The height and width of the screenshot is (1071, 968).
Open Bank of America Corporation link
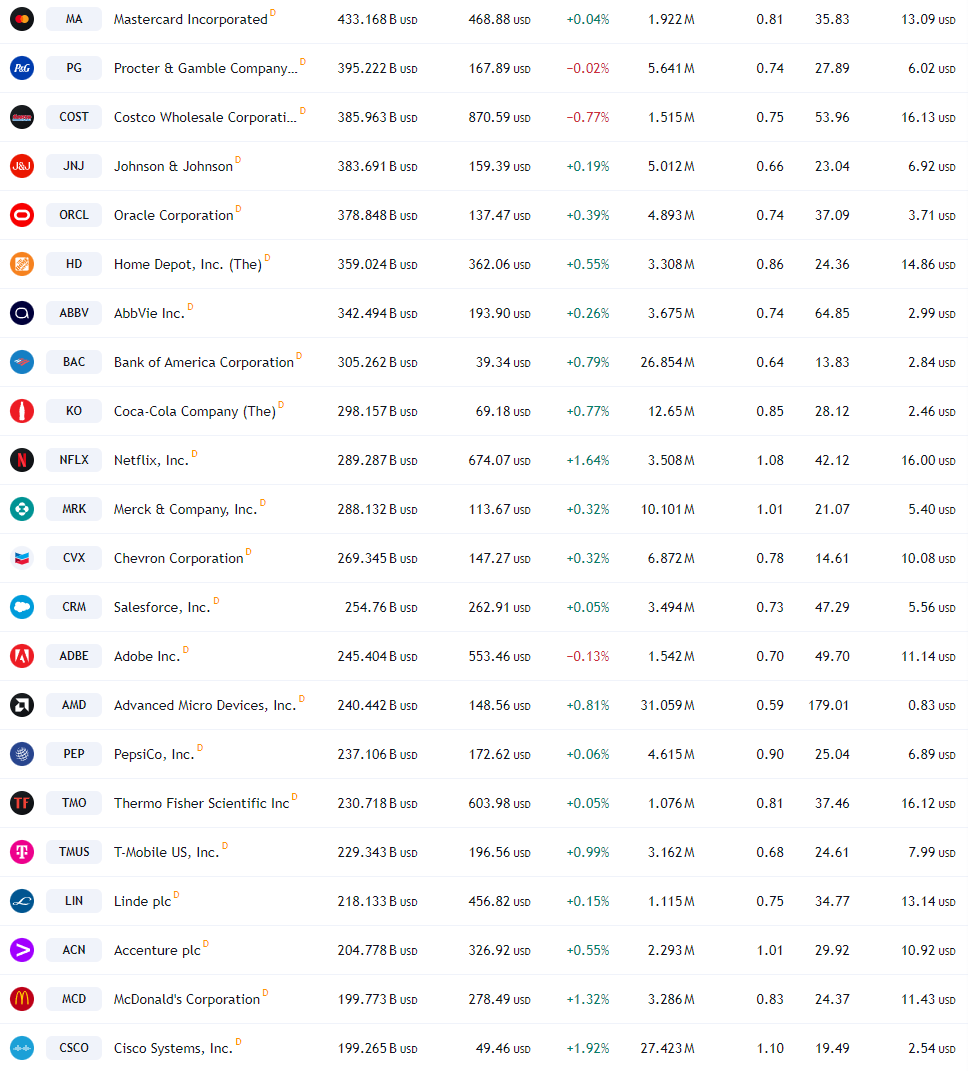point(204,362)
